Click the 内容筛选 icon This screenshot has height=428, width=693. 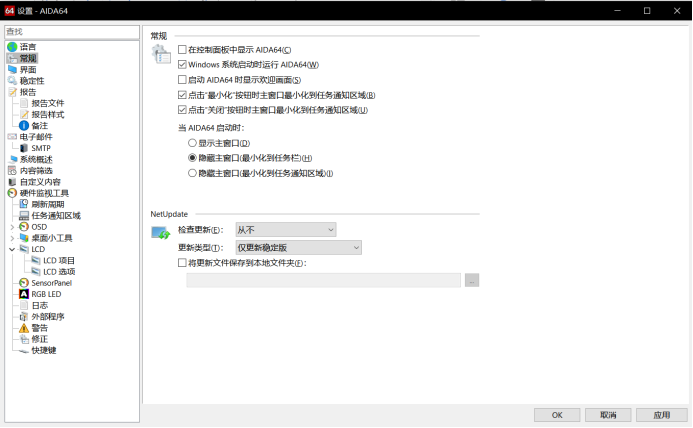tap(12, 171)
